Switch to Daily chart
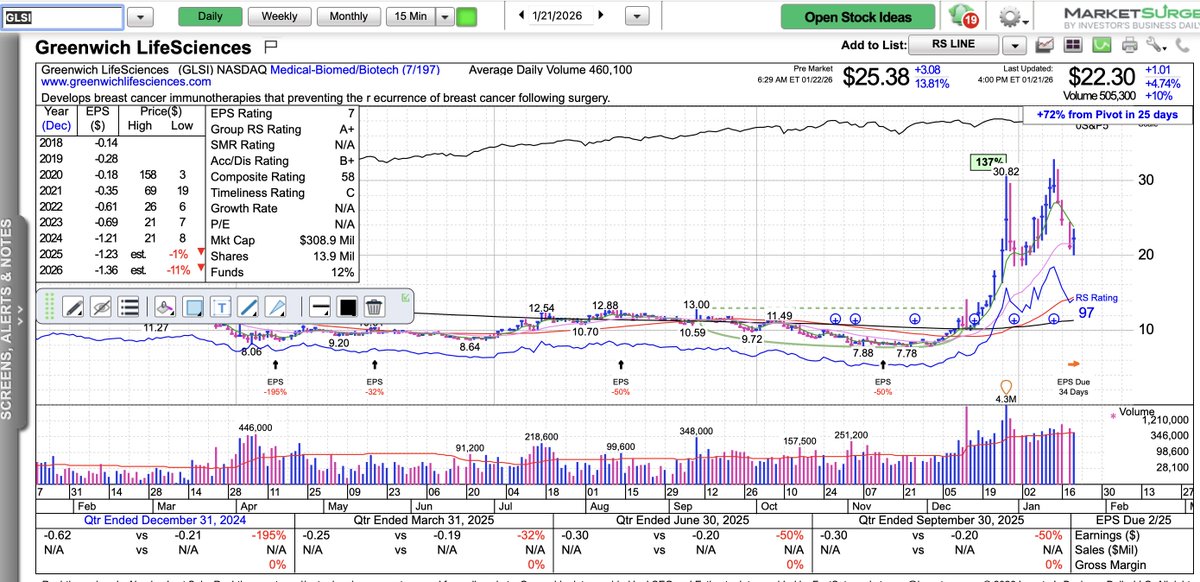The height and width of the screenshot is (582, 1200). pyautogui.click(x=210, y=17)
